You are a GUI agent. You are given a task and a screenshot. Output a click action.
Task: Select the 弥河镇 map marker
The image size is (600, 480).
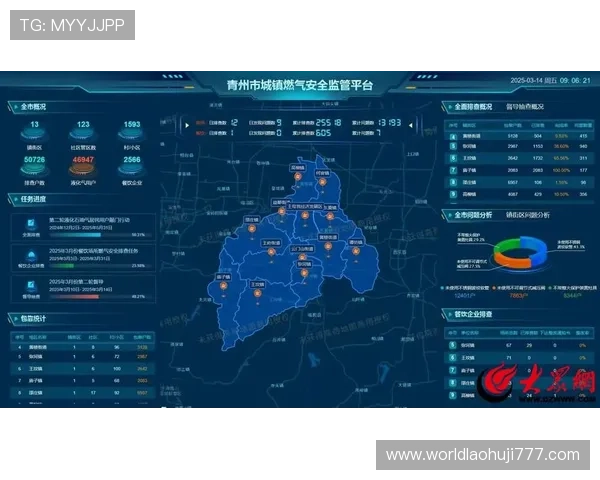click(304, 273)
